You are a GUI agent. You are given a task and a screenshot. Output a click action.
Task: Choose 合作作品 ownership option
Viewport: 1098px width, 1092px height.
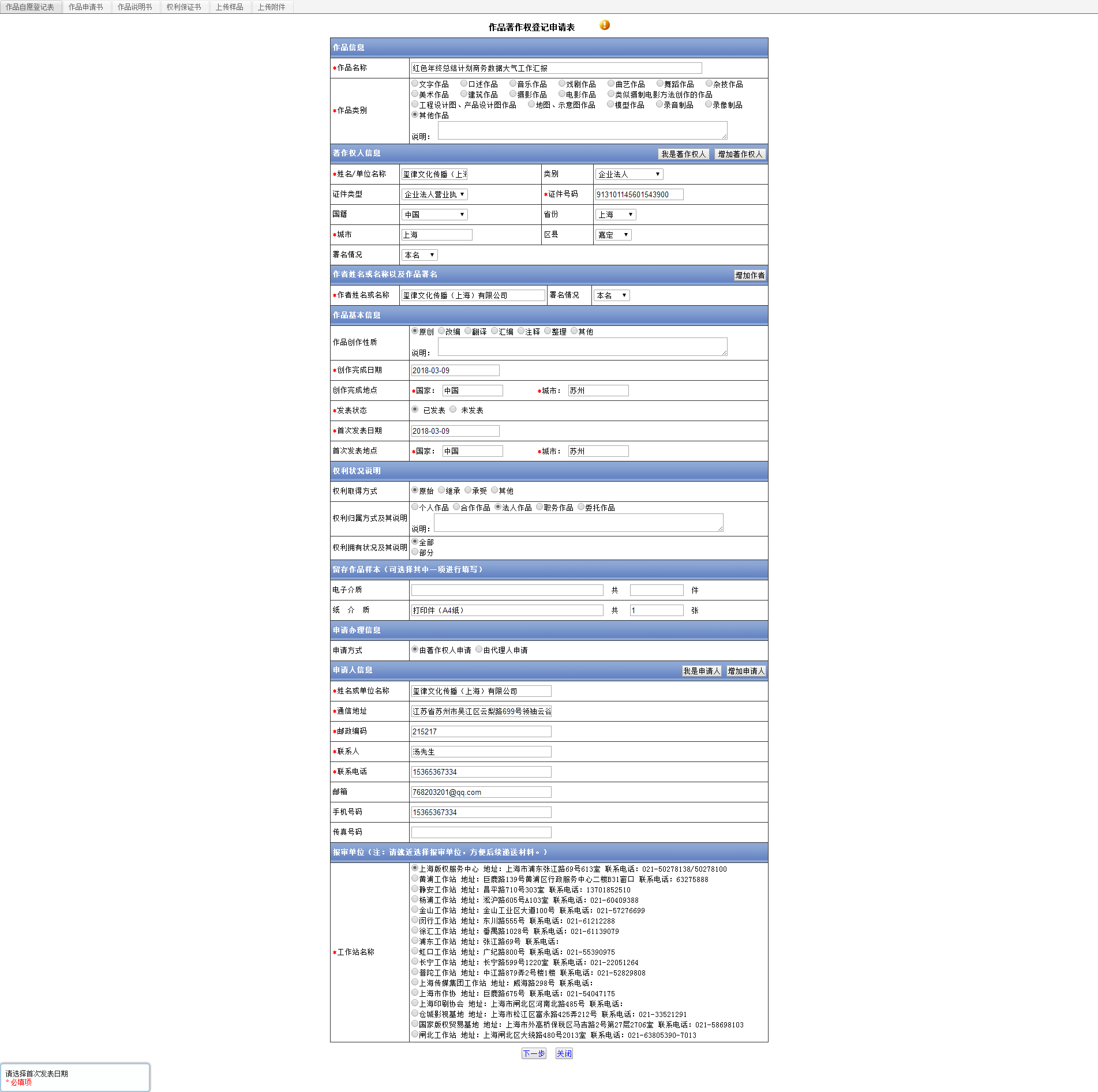click(456, 507)
